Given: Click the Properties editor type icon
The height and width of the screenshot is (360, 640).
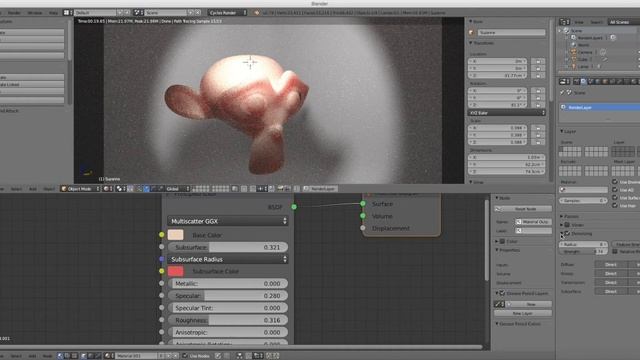Looking at the screenshot, I should pyautogui.click(x=564, y=82).
